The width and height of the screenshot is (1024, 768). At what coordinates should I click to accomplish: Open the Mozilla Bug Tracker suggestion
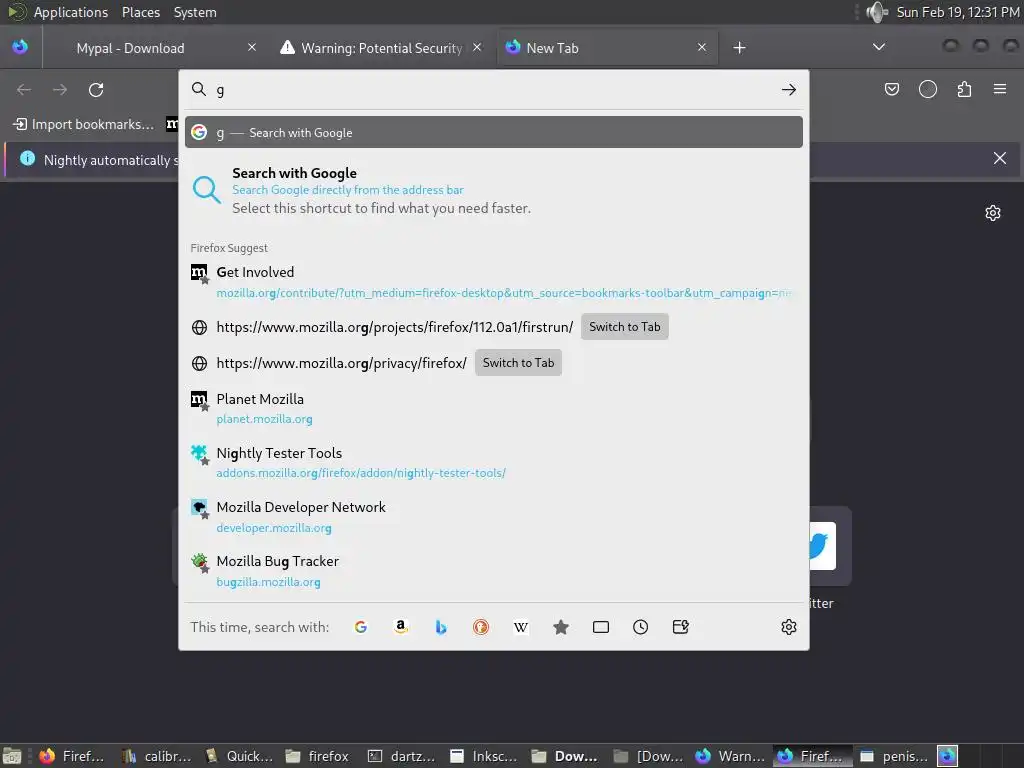tap(494, 571)
